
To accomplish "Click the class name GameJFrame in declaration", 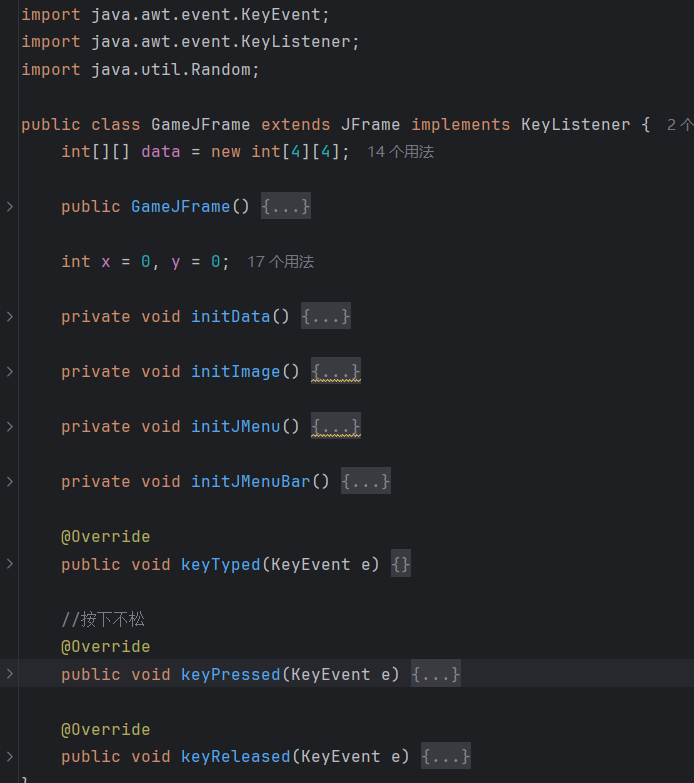I will click(201, 124).
